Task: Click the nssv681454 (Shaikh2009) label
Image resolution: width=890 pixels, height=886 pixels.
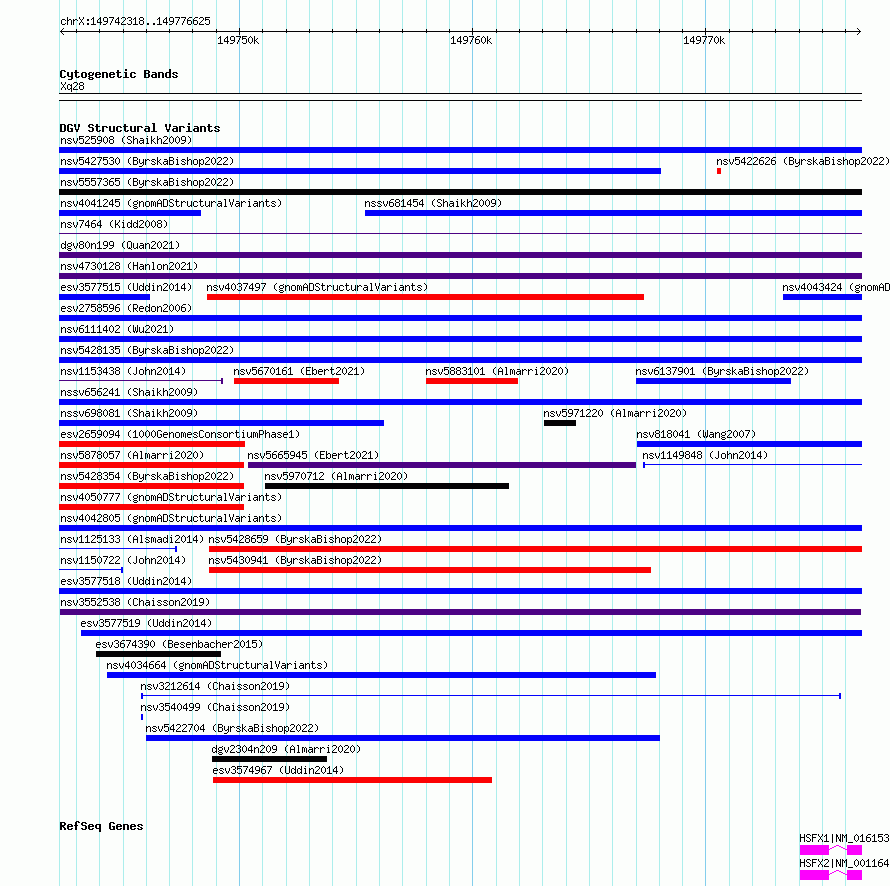Action: [433, 203]
